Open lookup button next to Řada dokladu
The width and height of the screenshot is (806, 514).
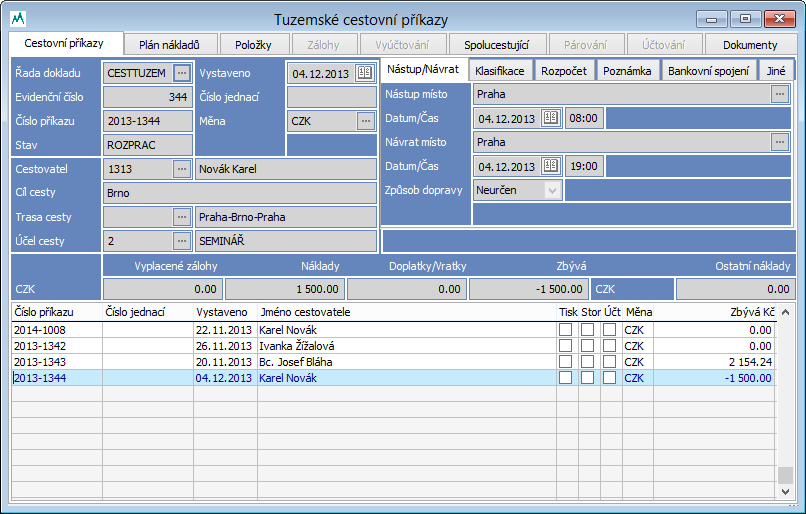(x=181, y=72)
